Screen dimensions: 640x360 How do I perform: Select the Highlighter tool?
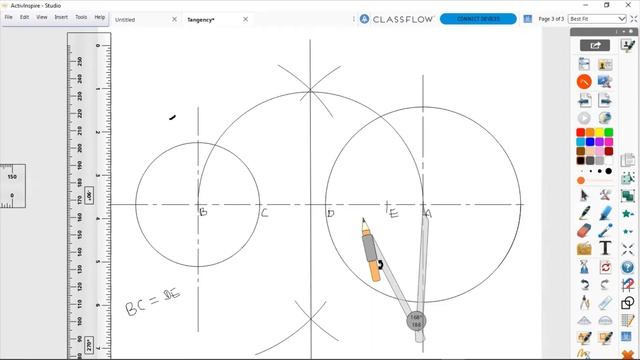(x=605, y=213)
